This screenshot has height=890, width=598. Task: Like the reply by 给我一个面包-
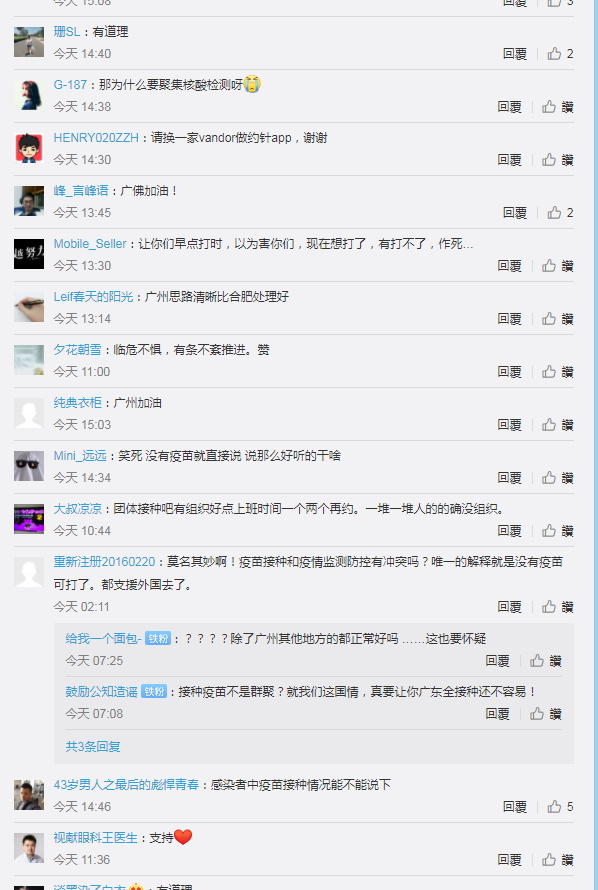[545, 661]
